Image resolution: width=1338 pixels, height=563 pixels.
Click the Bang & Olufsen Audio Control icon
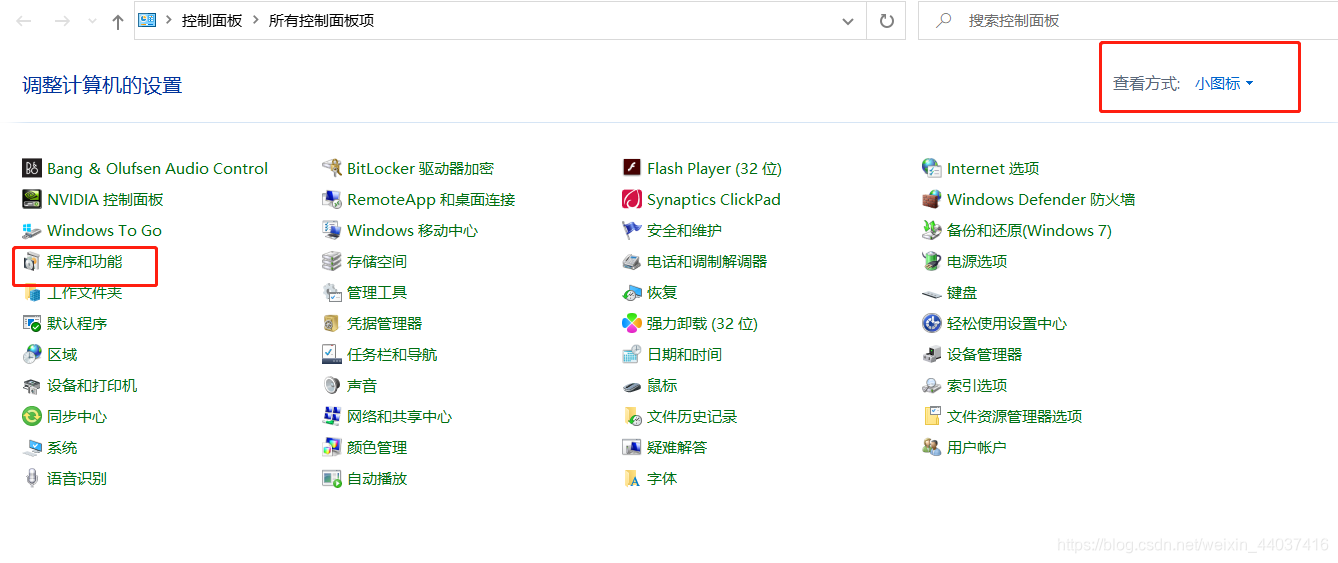click(x=32, y=168)
